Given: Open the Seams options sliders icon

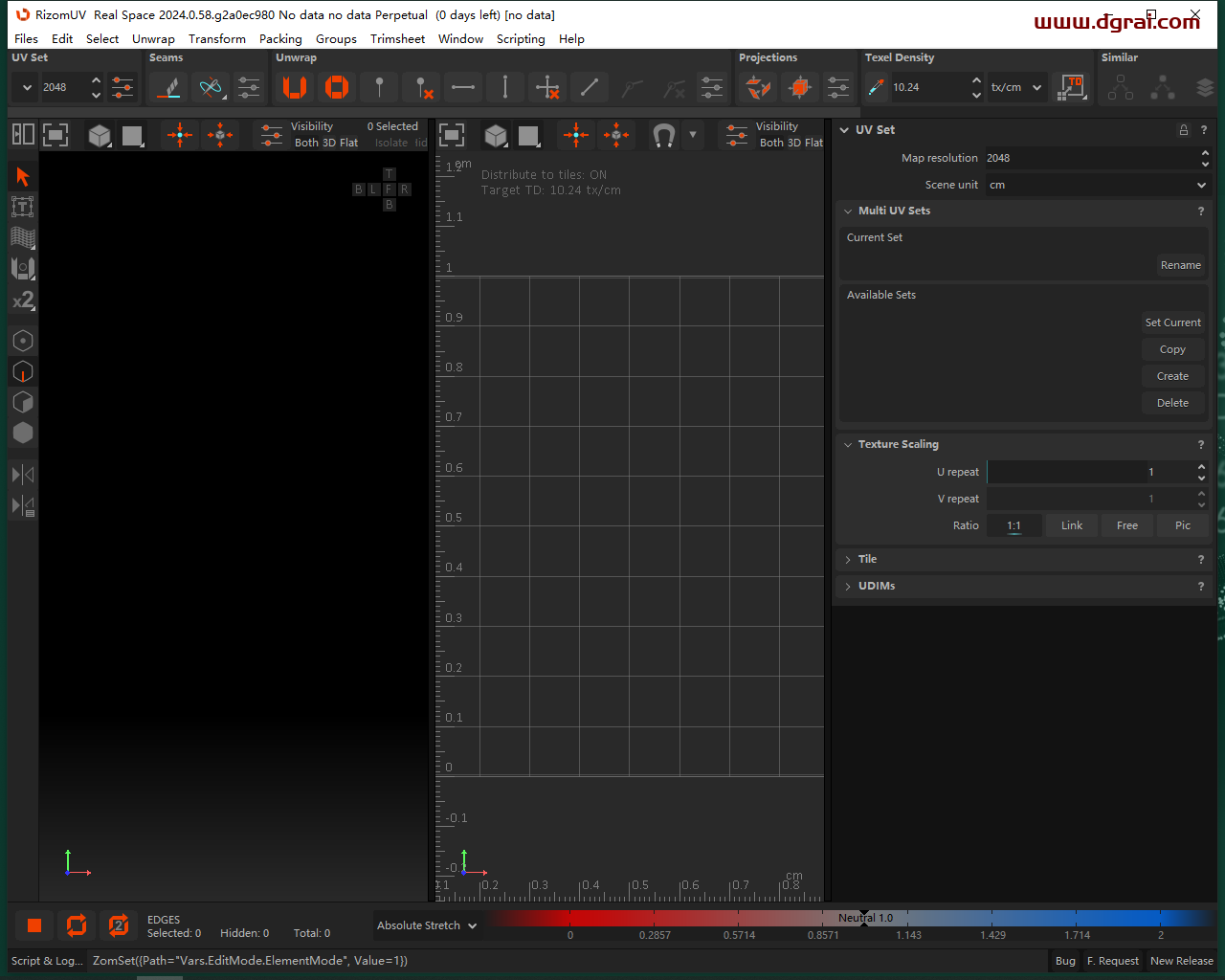Looking at the screenshot, I should (249, 87).
